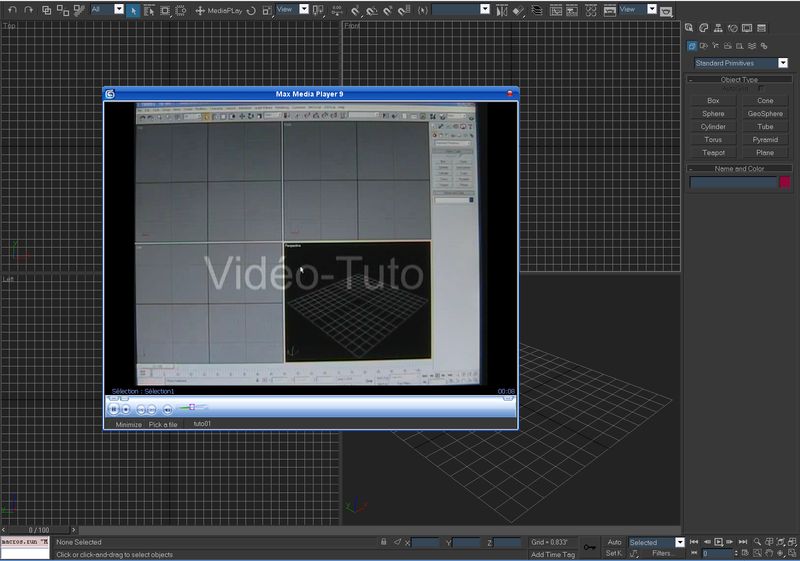Switch to the Display command panel tab
The image size is (800, 561).
click(747, 28)
